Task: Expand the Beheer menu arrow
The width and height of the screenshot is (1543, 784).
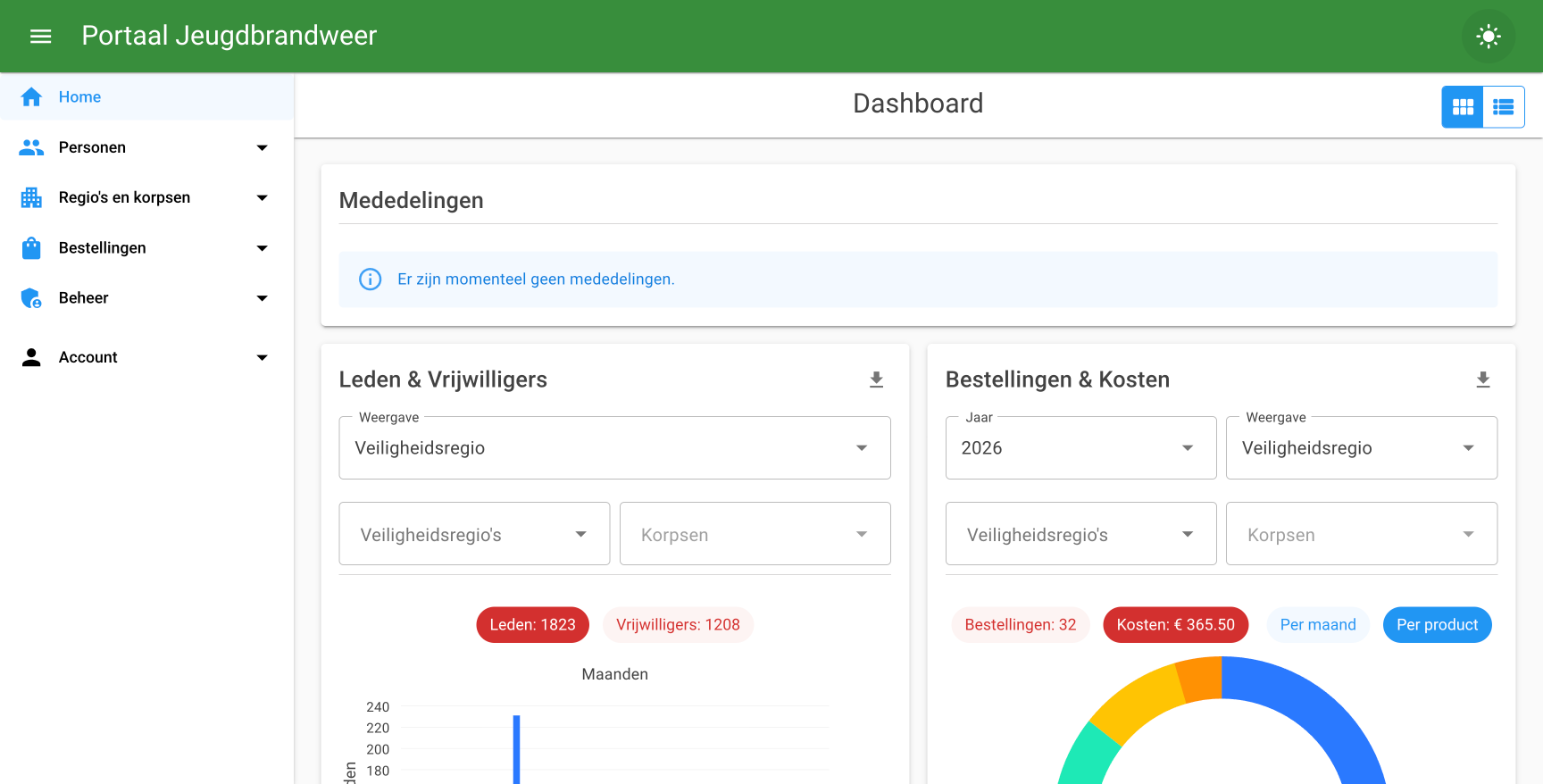Action: (x=262, y=298)
